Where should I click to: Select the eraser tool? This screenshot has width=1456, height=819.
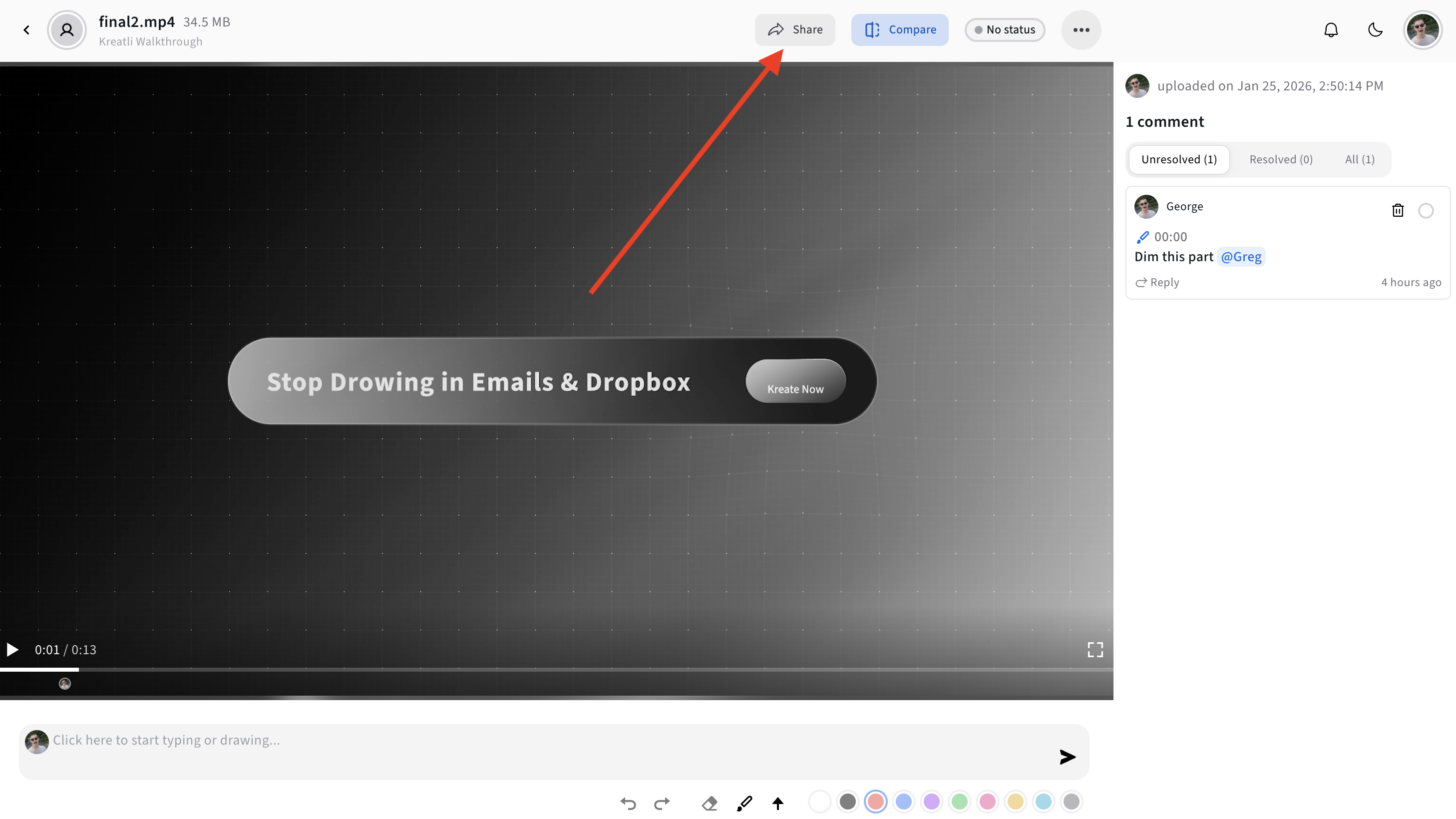coord(710,803)
